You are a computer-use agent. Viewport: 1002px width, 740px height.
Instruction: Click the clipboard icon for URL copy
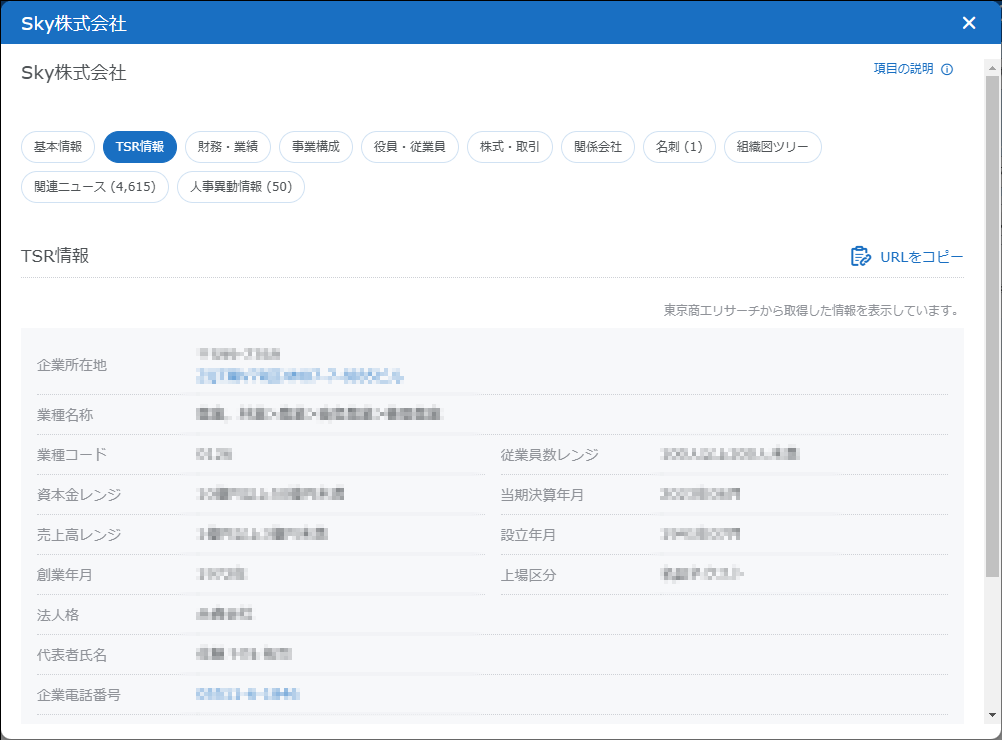tap(860, 257)
